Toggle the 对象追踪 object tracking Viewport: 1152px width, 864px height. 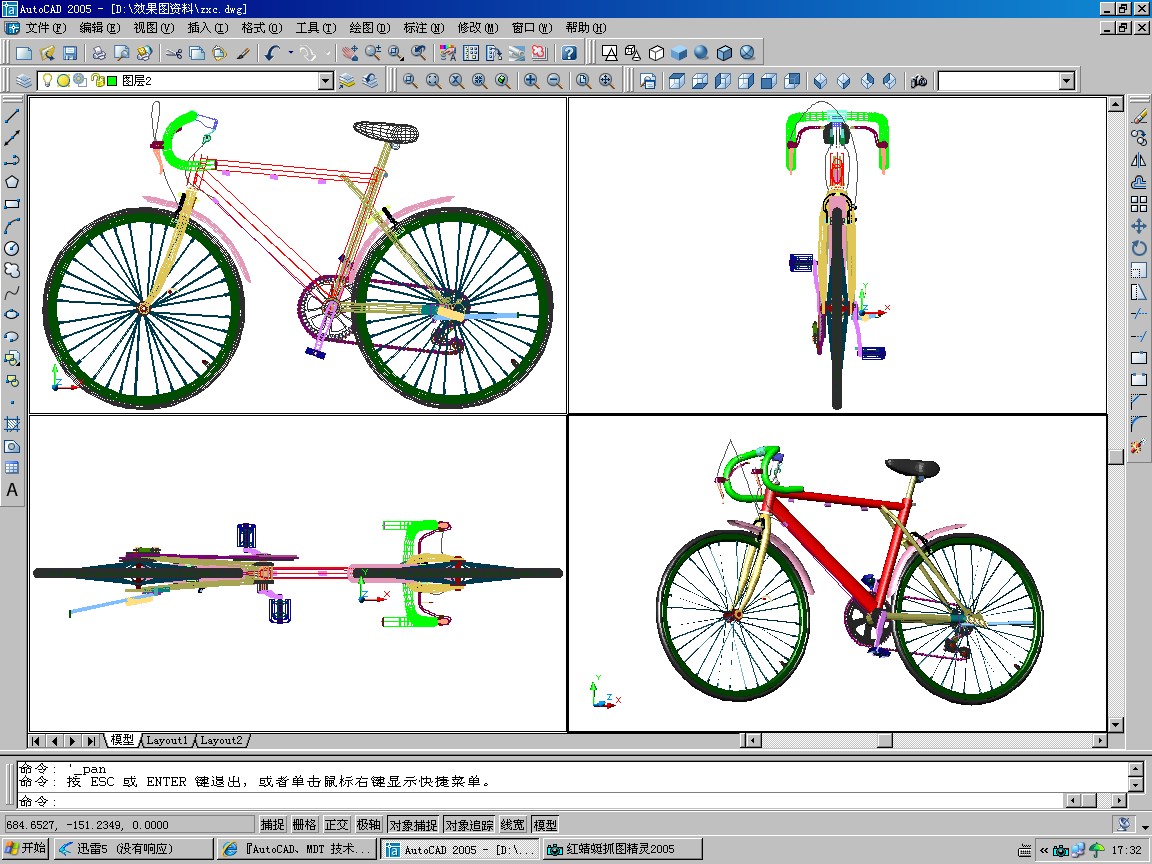(469, 825)
